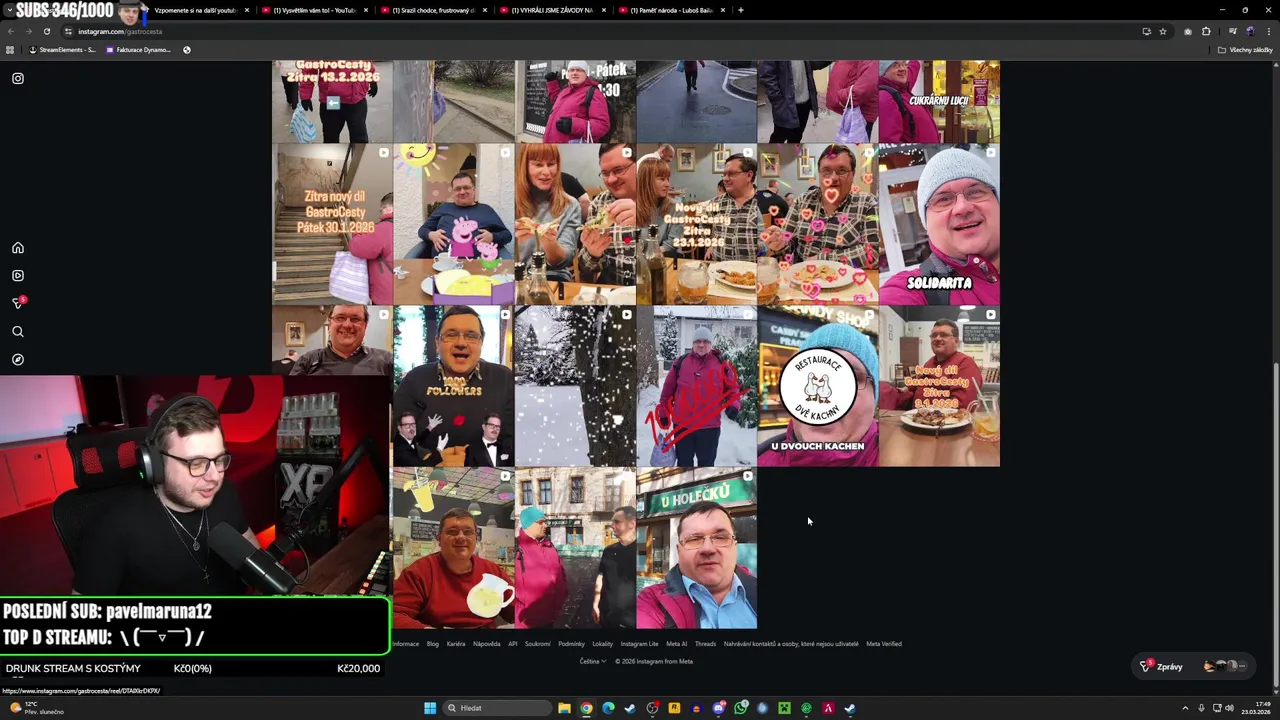Open the Chrome extensions puzzle icon

(x=1206, y=31)
